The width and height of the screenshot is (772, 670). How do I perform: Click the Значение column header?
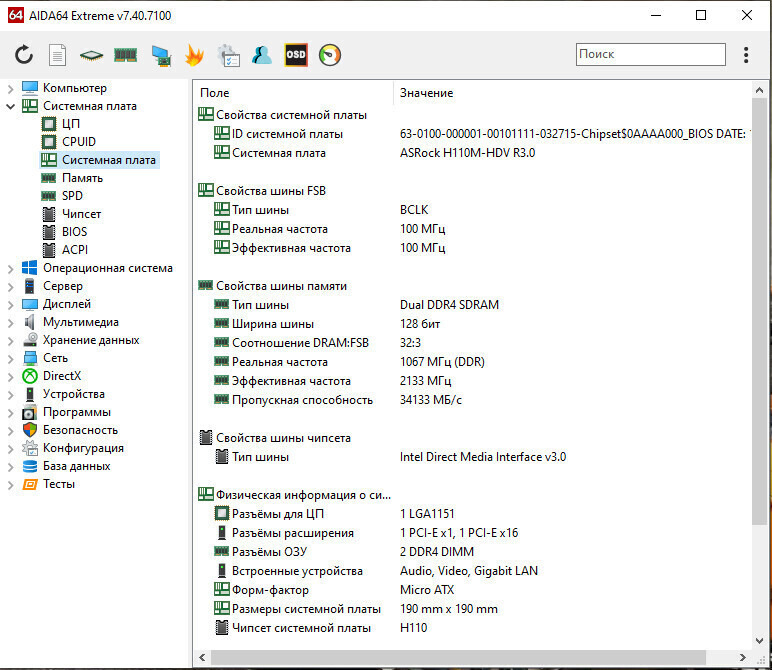point(426,93)
